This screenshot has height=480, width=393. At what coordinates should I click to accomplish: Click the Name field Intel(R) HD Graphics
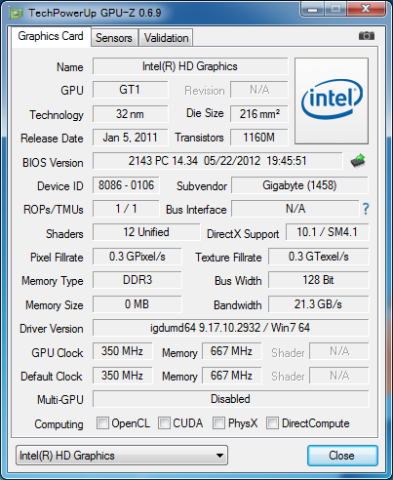[190, 66]
